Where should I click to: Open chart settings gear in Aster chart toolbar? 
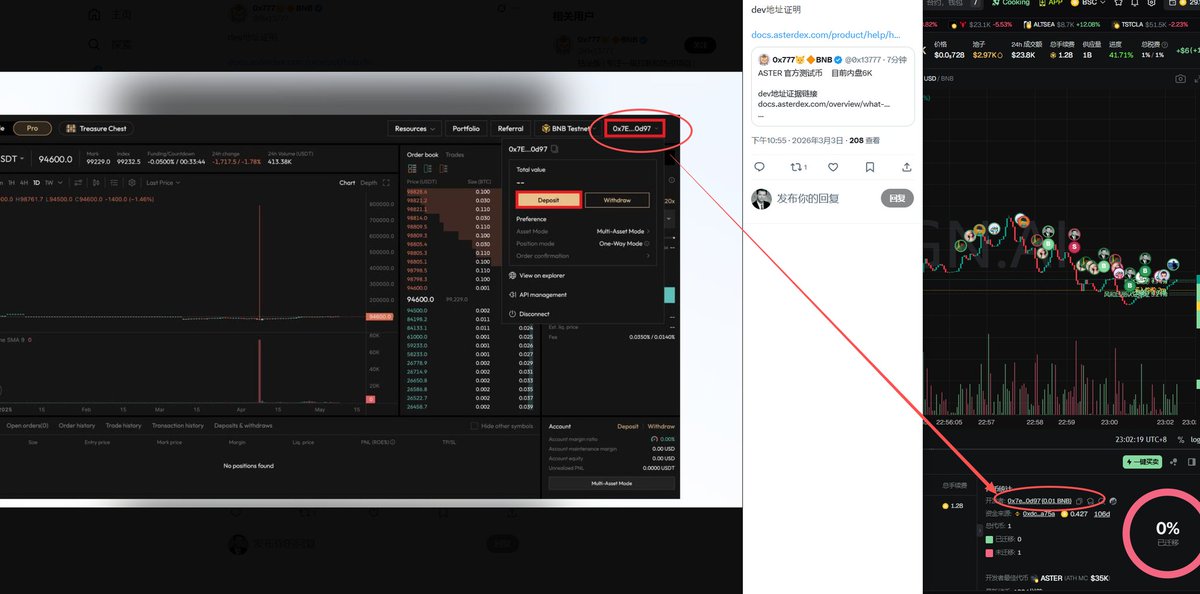pyautogui.click(x=132, y=183)
